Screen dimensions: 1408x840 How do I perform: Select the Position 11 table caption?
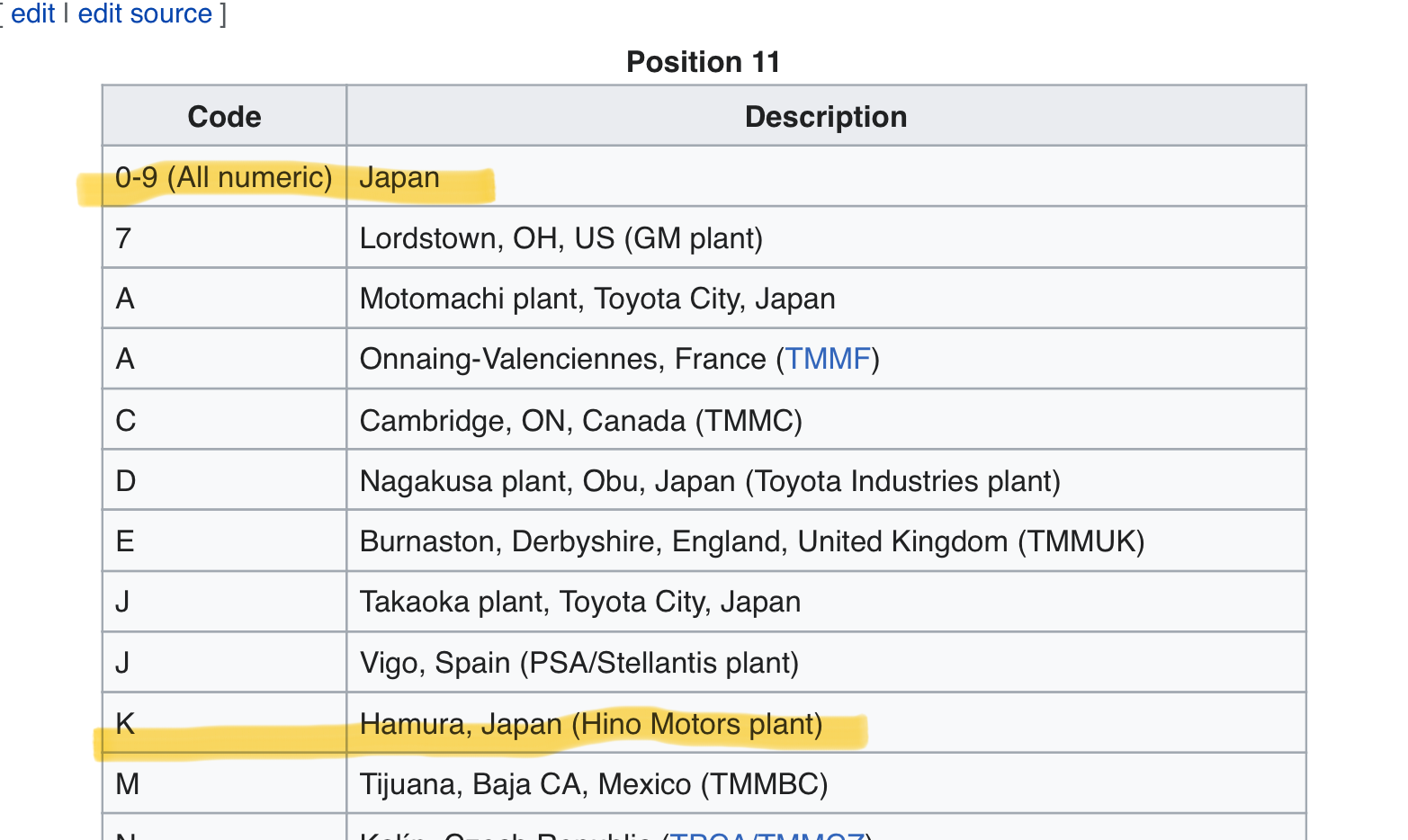704,61
